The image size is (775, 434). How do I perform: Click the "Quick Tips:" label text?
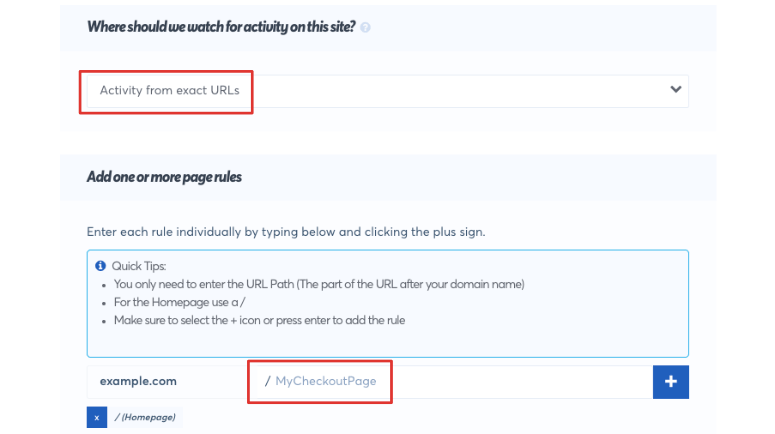pyautogui.click(x=139, y=266)
